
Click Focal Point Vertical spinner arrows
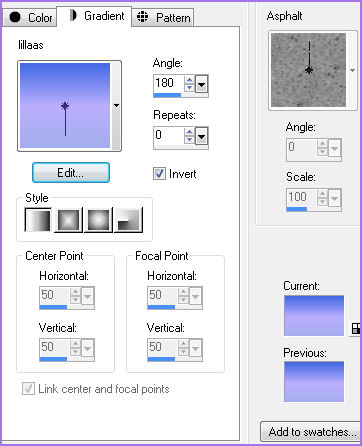(184, 348)
